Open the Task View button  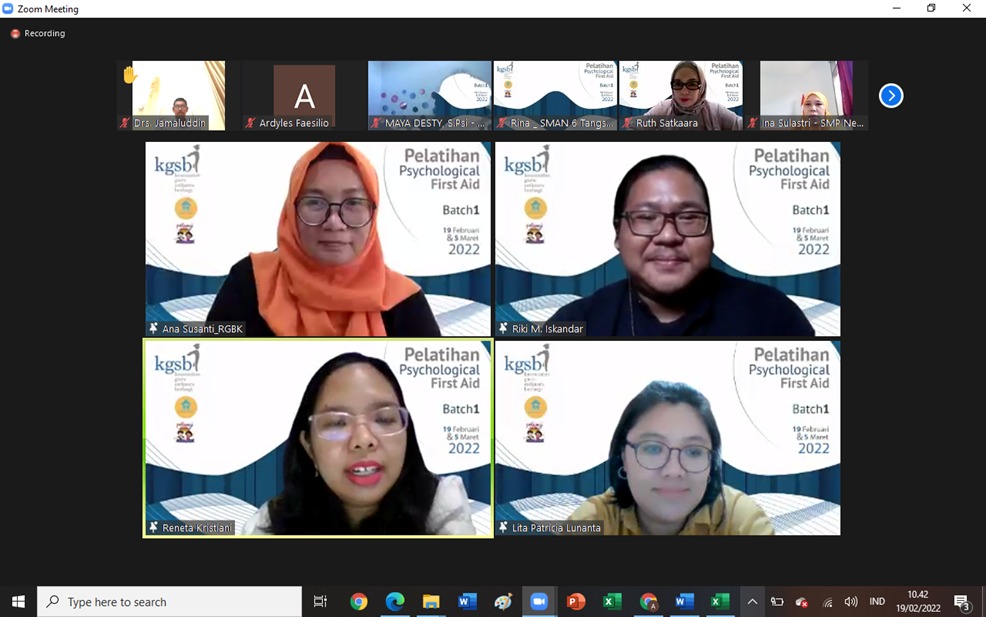(x=320, y=601)
